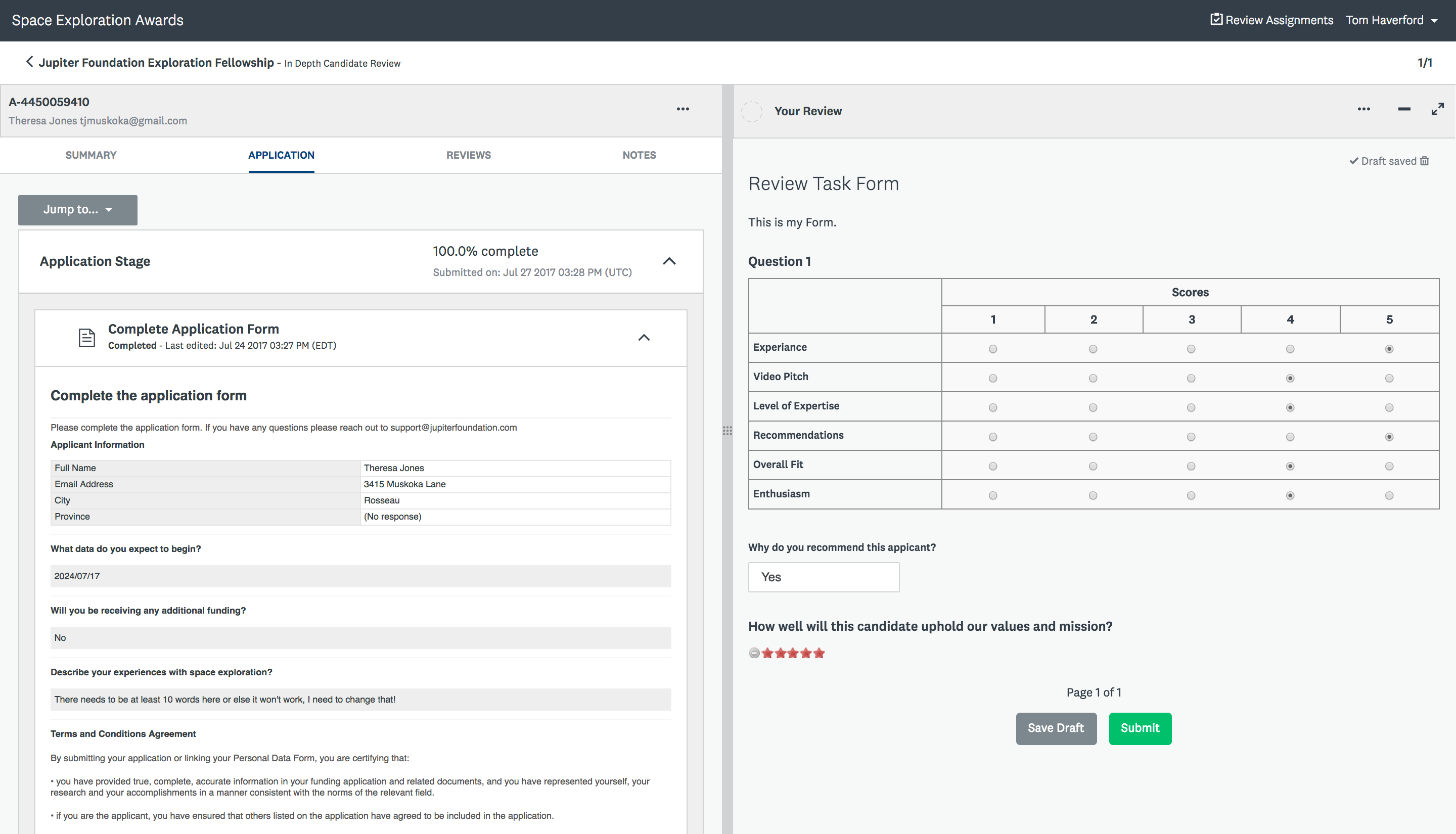
Task: Toggle the Overall Fit score radio button
Action: pyautogui.click(x=1289, y=464)
